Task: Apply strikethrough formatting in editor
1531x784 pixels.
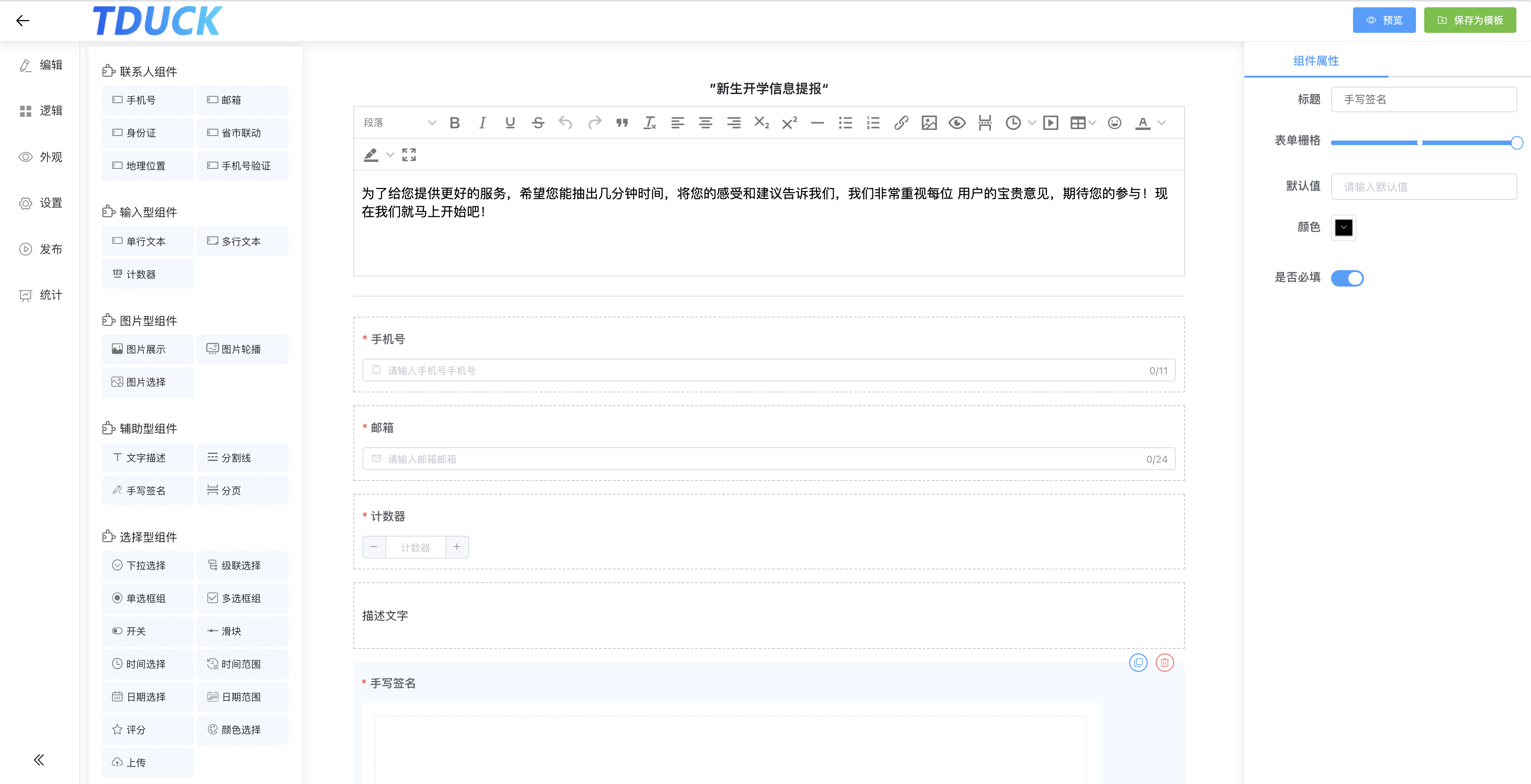Action: [538, 123]
